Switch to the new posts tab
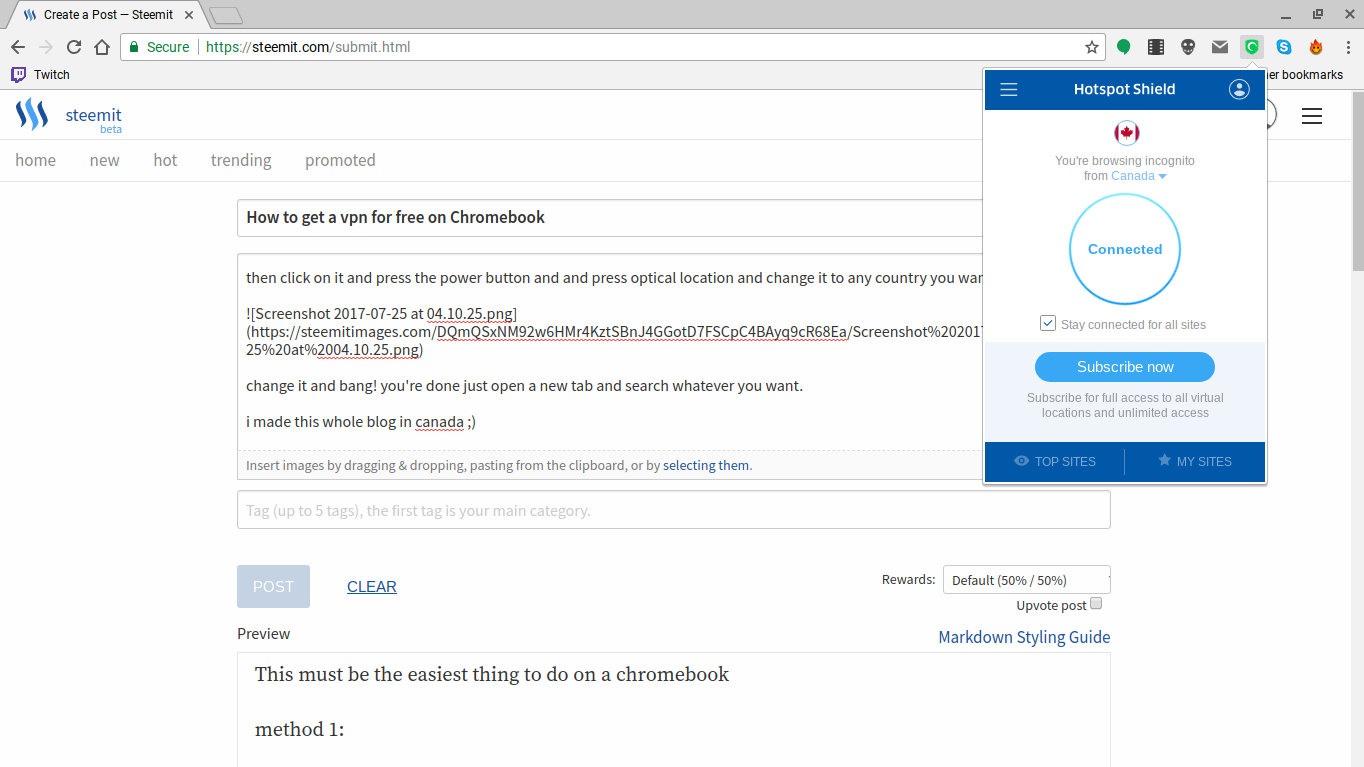This screenshot has width=1364, height=767. (104, 160)
